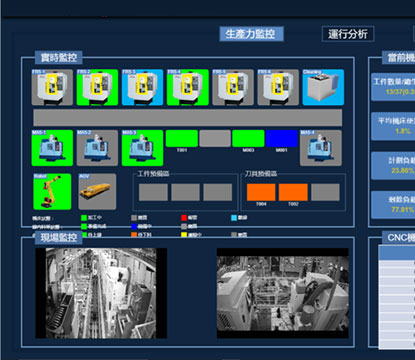
Task: Open the 運行分析 tab
Action: [x=348, y=34]
